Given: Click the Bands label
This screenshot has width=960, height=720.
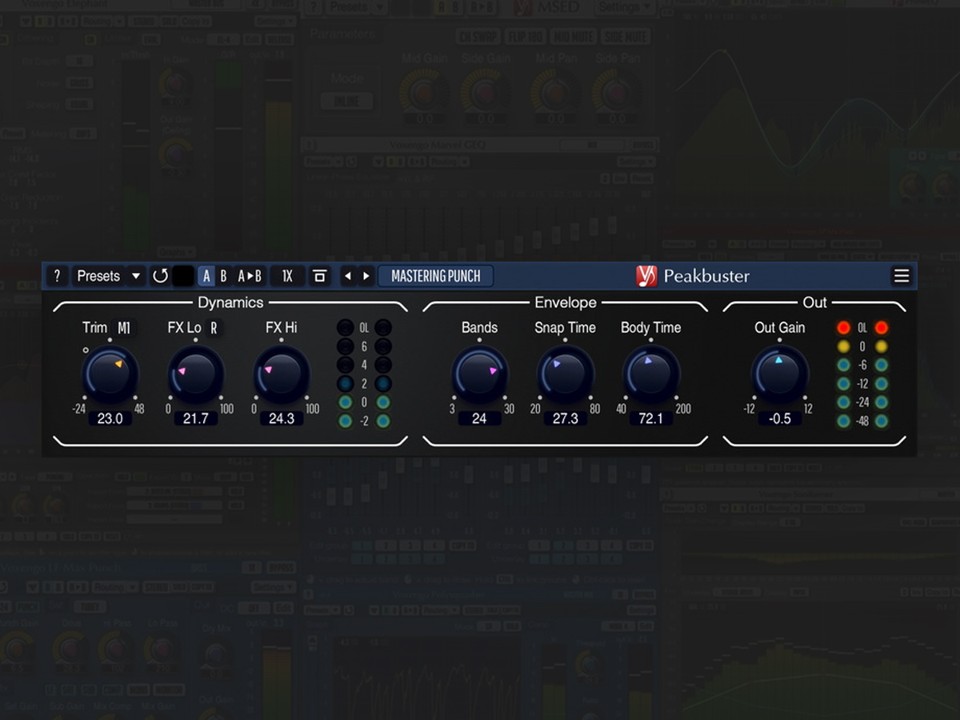Looking at the screenshot, I should 479,328.
